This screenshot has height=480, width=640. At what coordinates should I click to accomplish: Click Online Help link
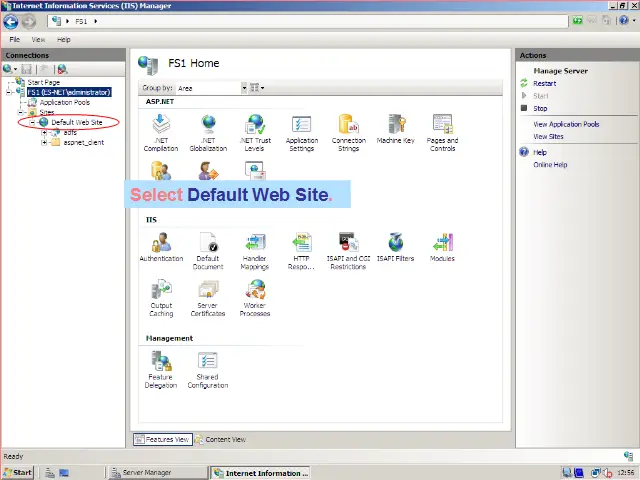[550, 164]
